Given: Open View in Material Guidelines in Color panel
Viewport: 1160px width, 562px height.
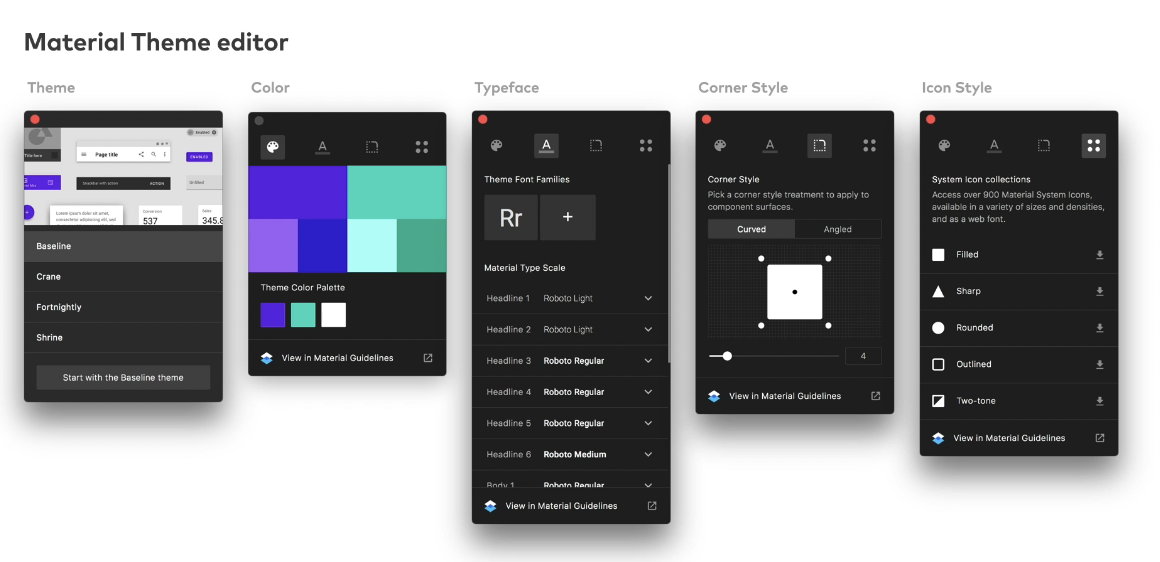Looking at the screenshot, I should point(337,358).
